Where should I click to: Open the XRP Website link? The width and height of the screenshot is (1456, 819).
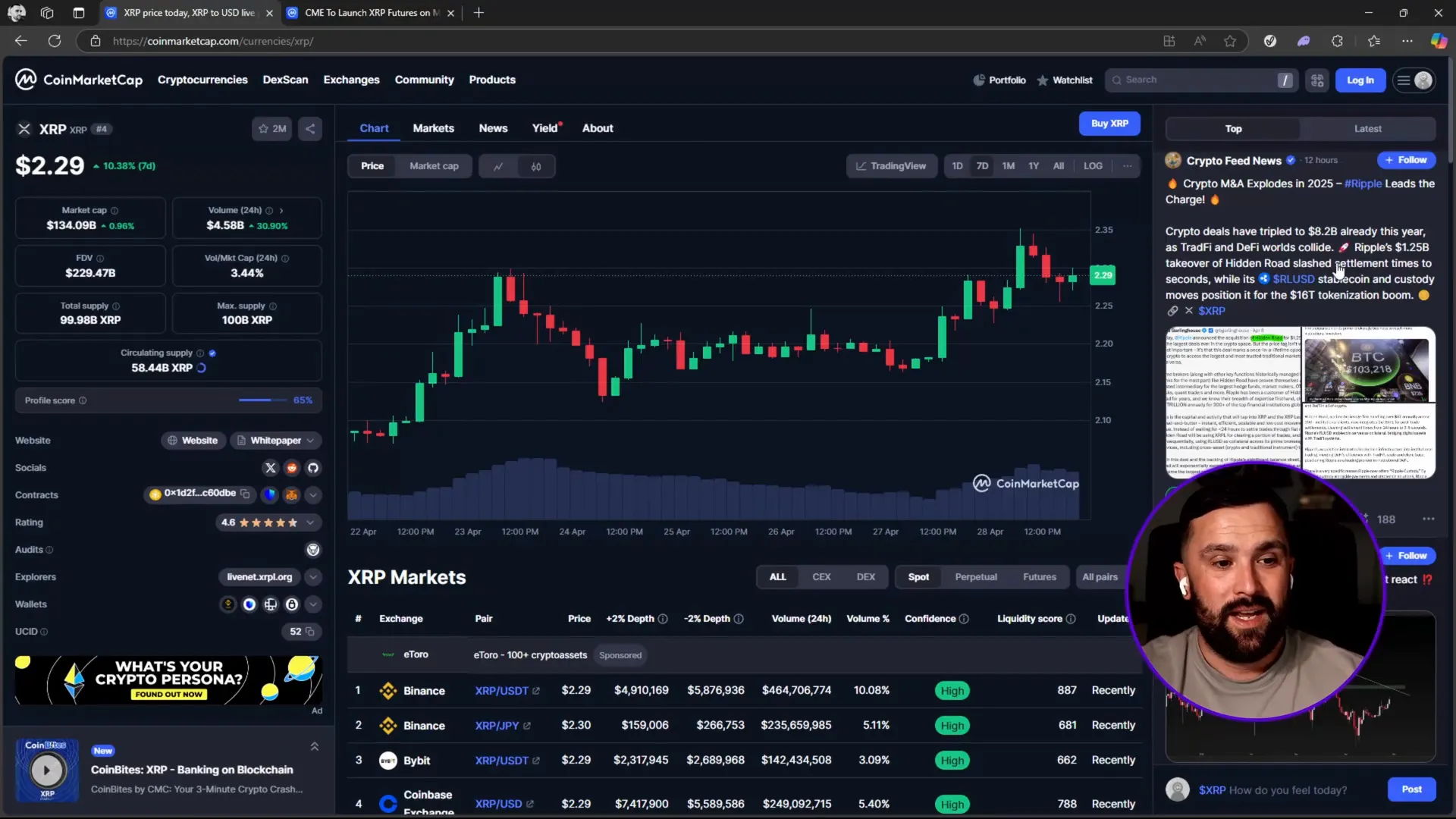click(x=193, y=441)
